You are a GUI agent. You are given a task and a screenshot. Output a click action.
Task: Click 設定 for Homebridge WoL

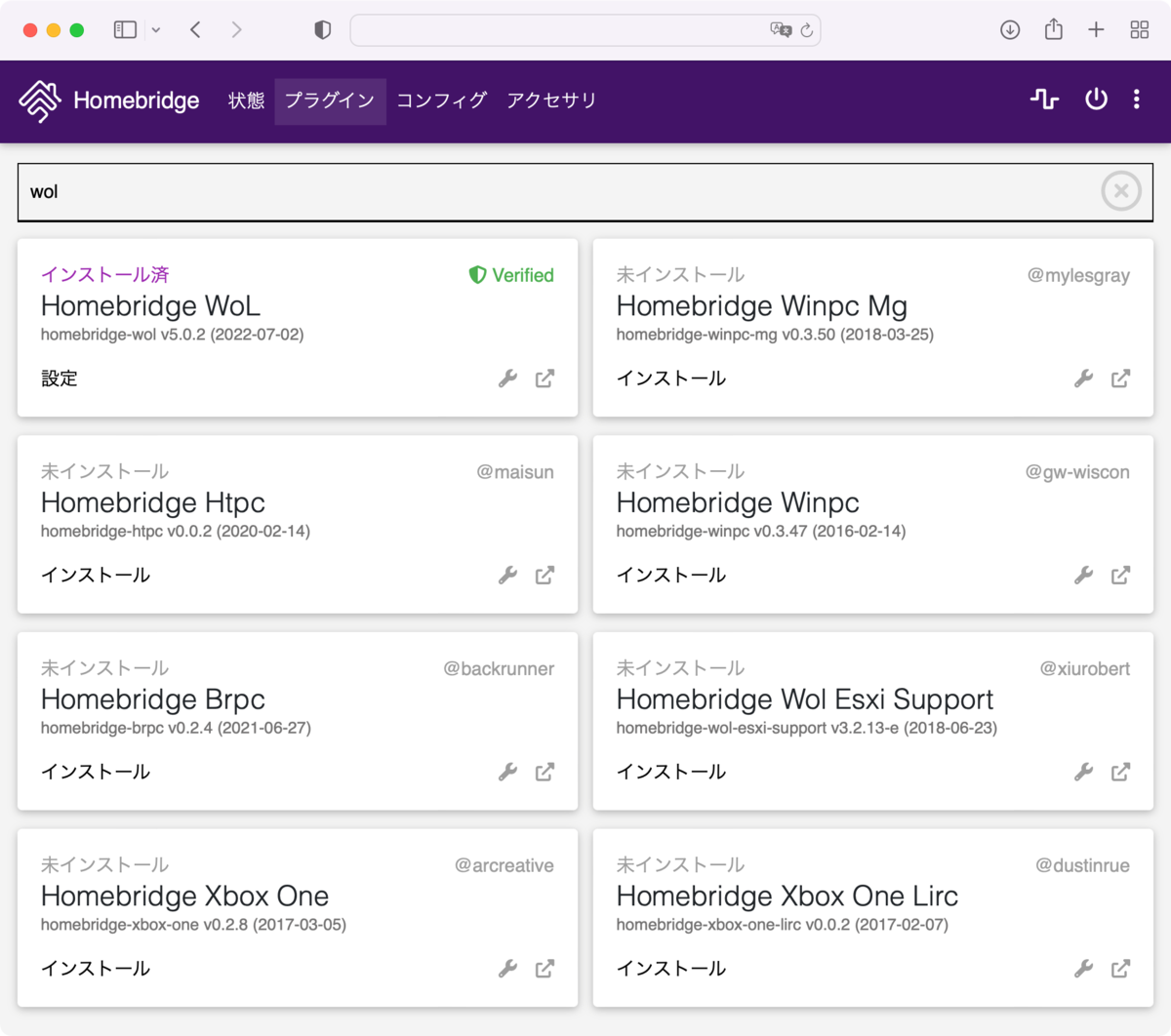click(60, 379)
